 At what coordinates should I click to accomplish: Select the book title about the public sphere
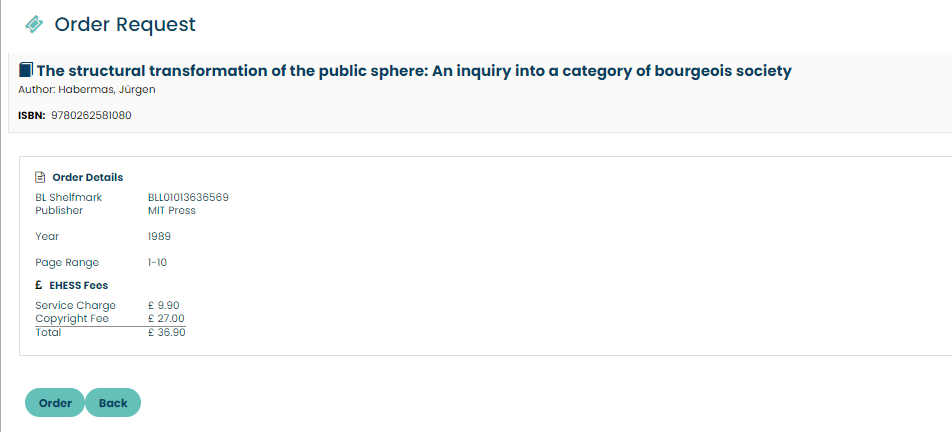[414, 71]
